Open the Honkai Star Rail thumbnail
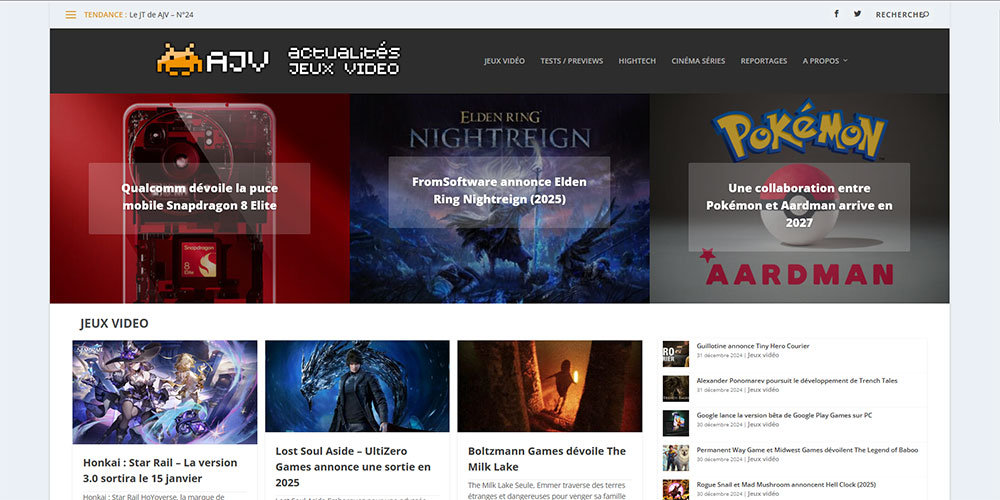Viewport: 1000px width, 500px height. pyautogui.click(x=165, y=392)
